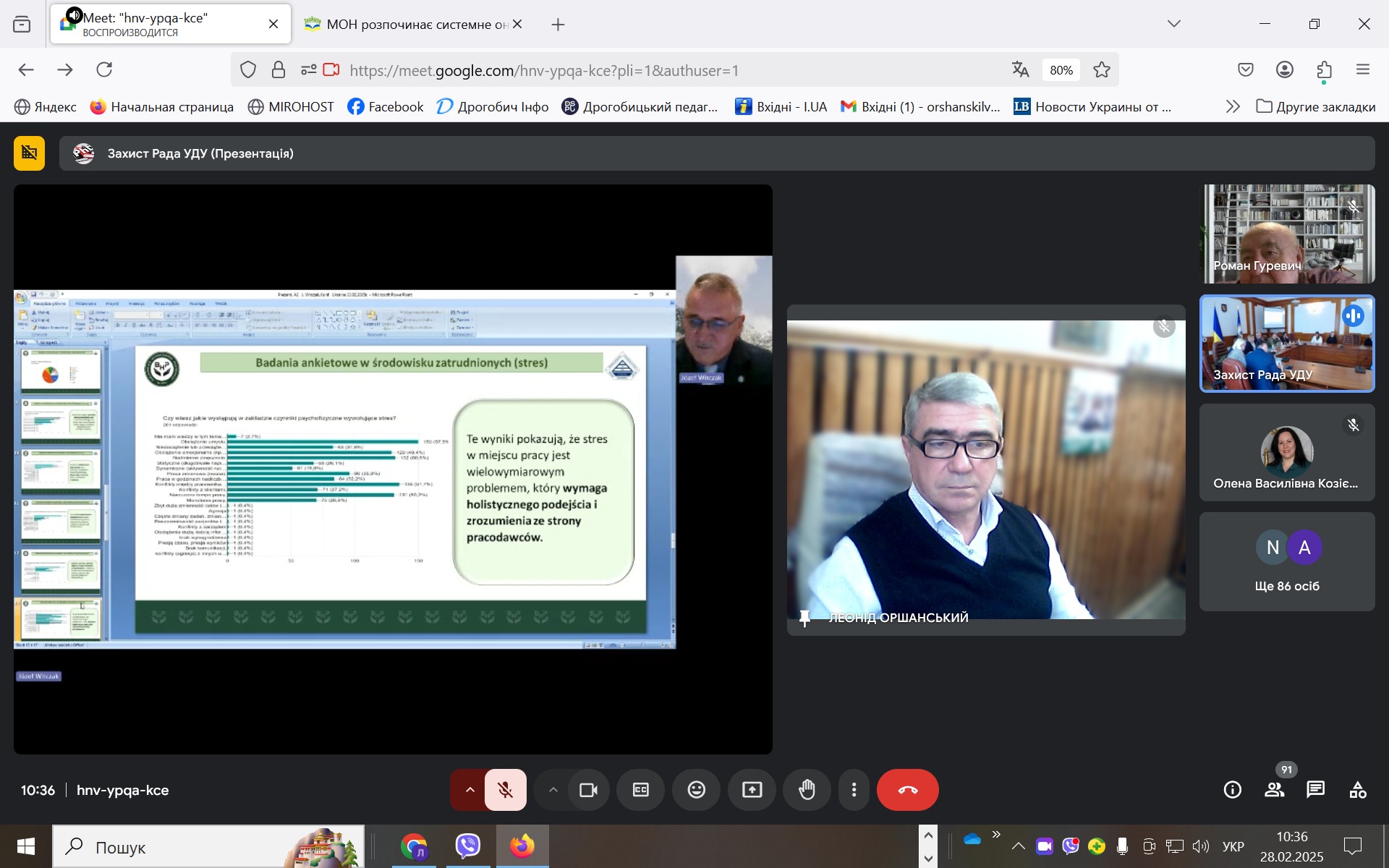
Task: Expand video settings arrow next to camera
Action: 553,790
